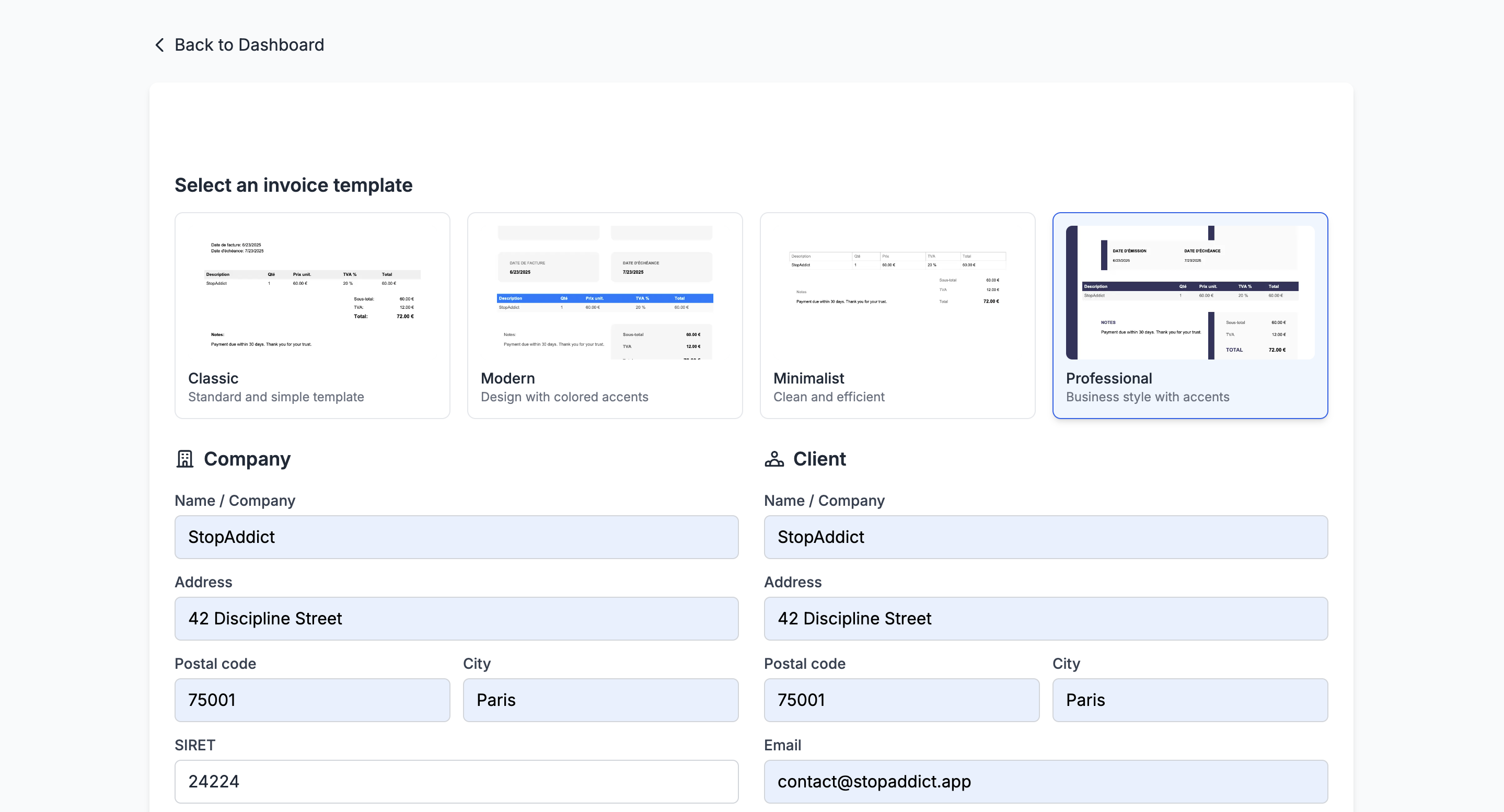The image size is (1504, 812).
Task: Choose the Modern template card
Action: (604, 387)
